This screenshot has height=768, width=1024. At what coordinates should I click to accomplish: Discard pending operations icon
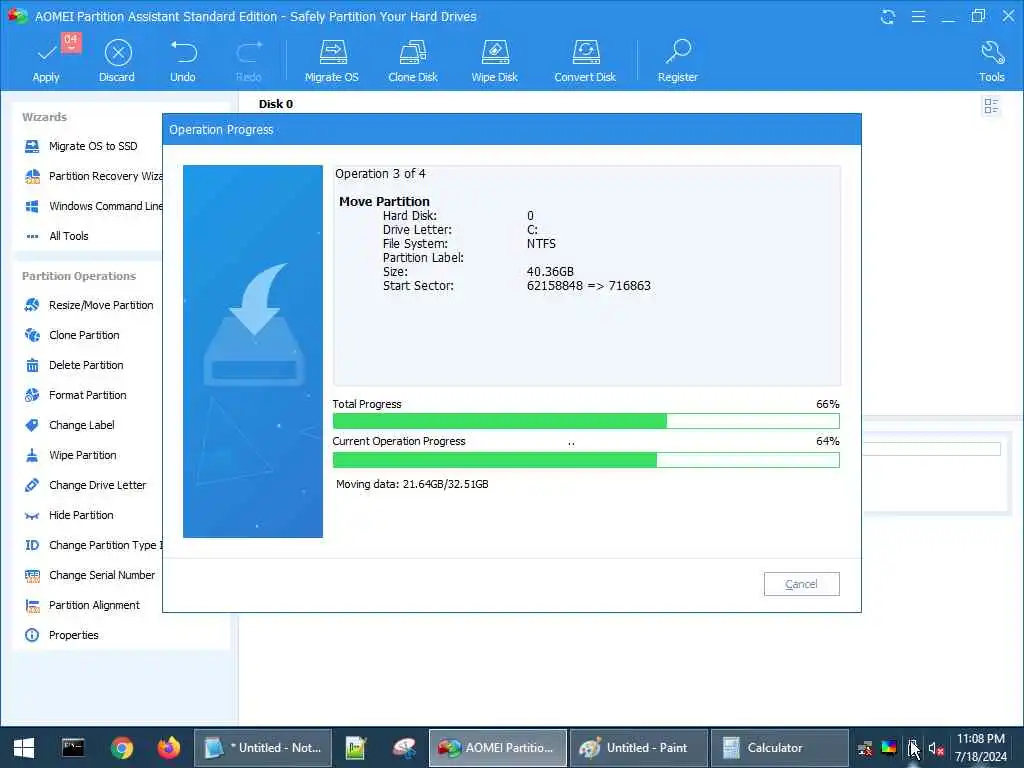coord(118,53)
